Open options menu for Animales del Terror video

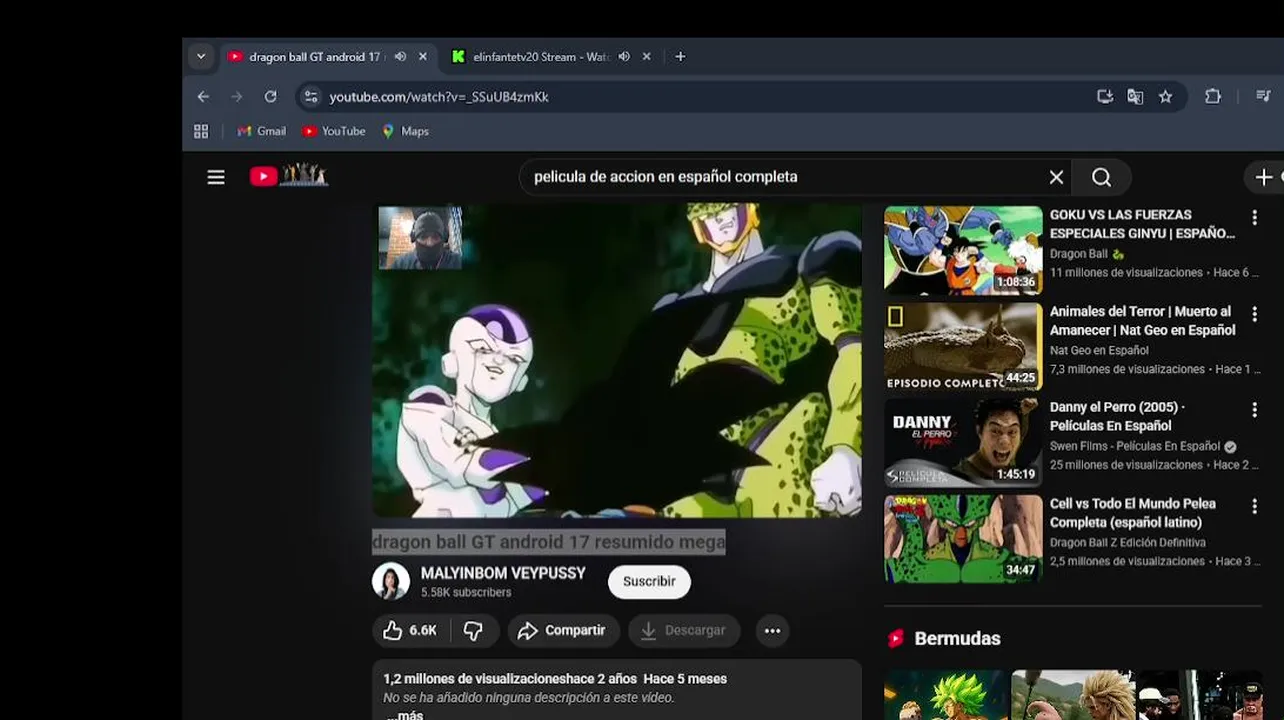(1254, 314)
